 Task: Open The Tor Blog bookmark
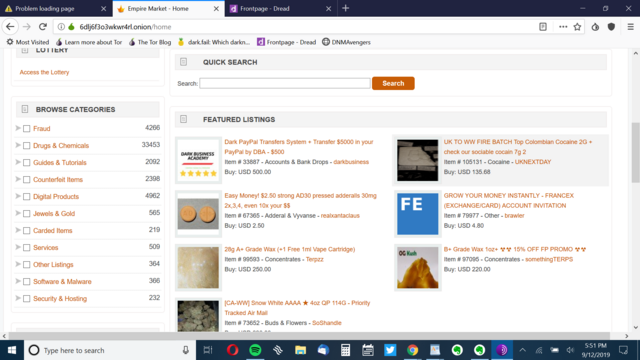pos(150,42)
